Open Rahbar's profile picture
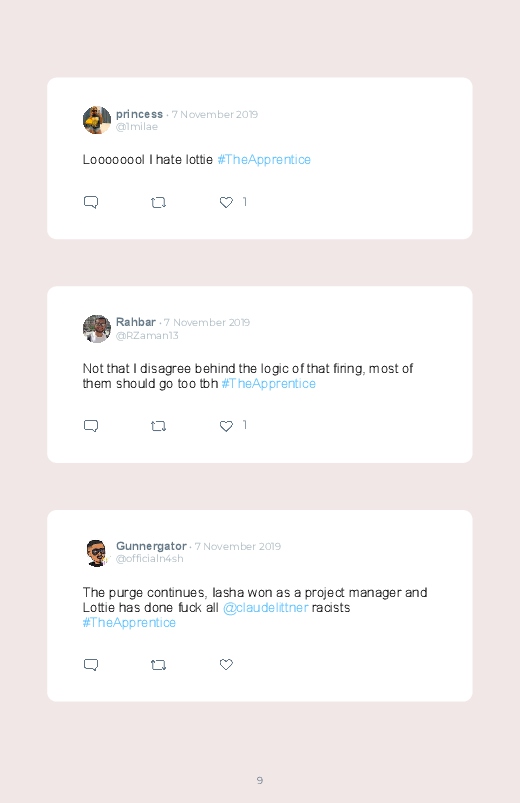 tap(97, 329)
